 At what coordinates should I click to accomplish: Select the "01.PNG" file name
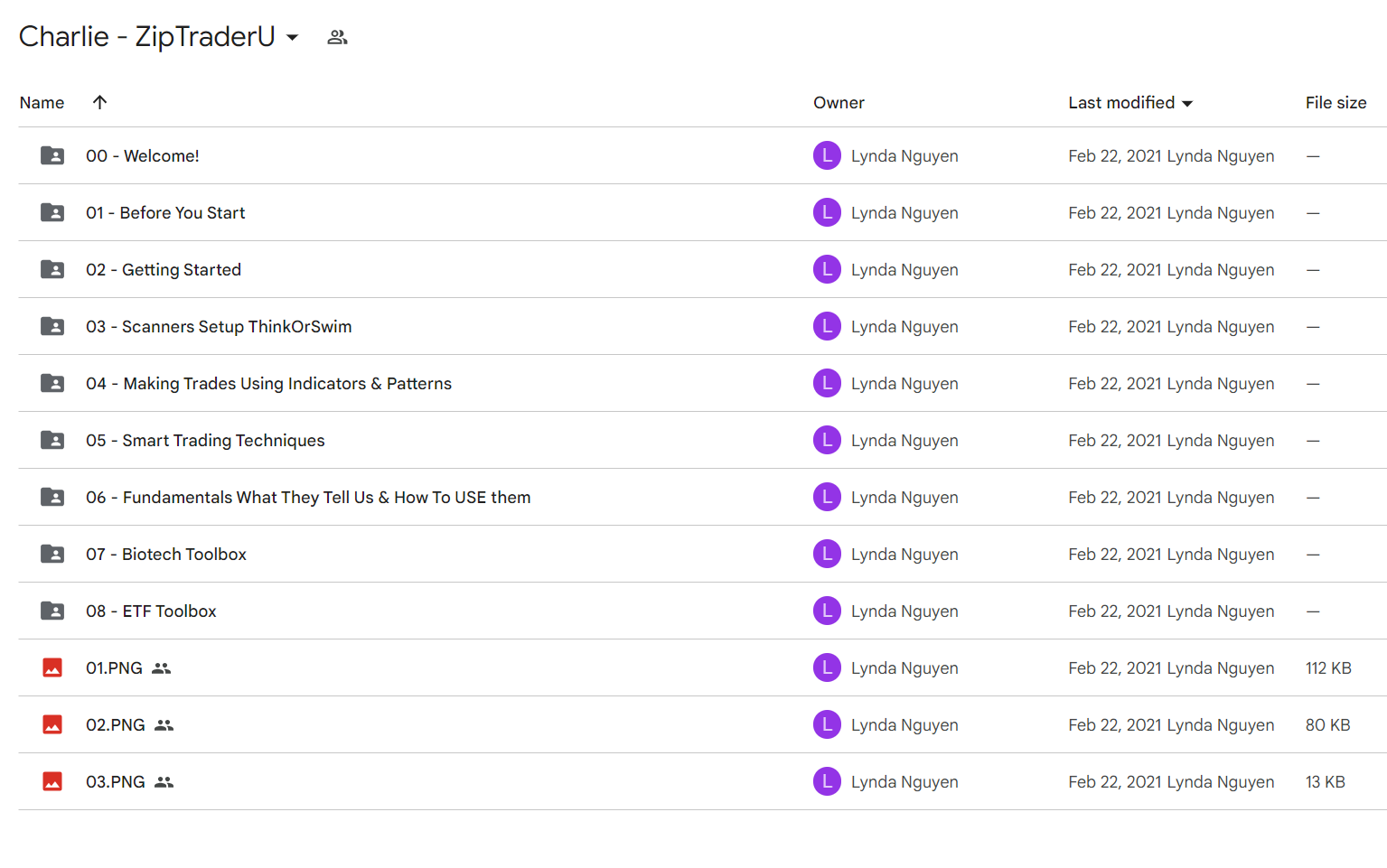pyautogui.click(x=114, y=668)
